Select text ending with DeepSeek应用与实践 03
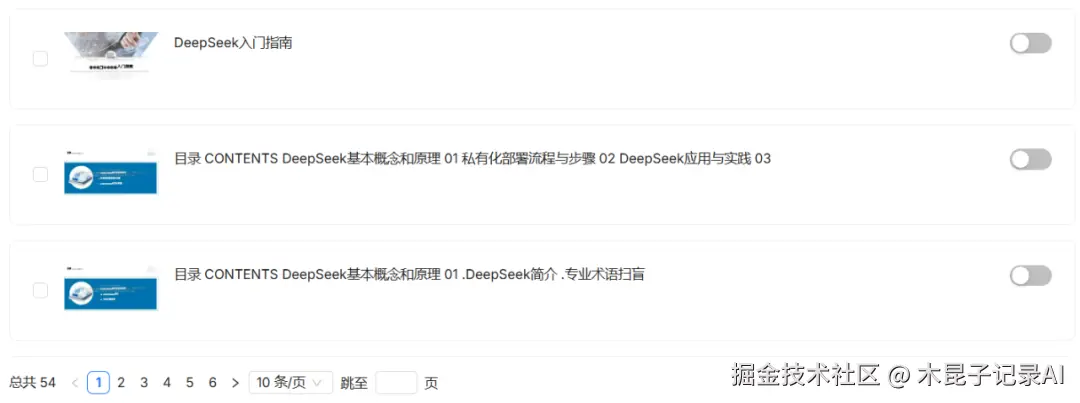This screenshot has width=1080, height=403. [x=472, y=159]
